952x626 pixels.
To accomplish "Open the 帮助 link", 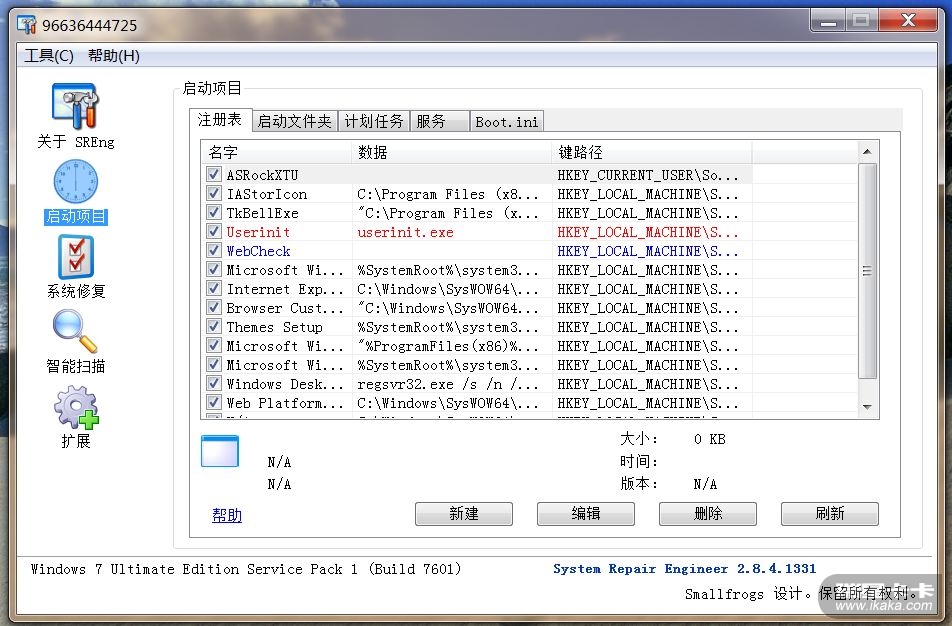I will 227,515.
